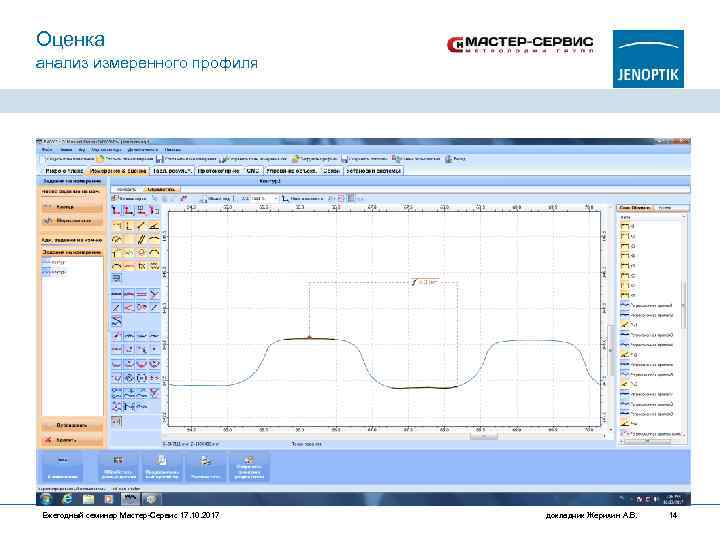Image resolution: width=720 pixels, height=540 pixels.
Task: Select the angle measurement tool icon
Action: coord(154,226)
